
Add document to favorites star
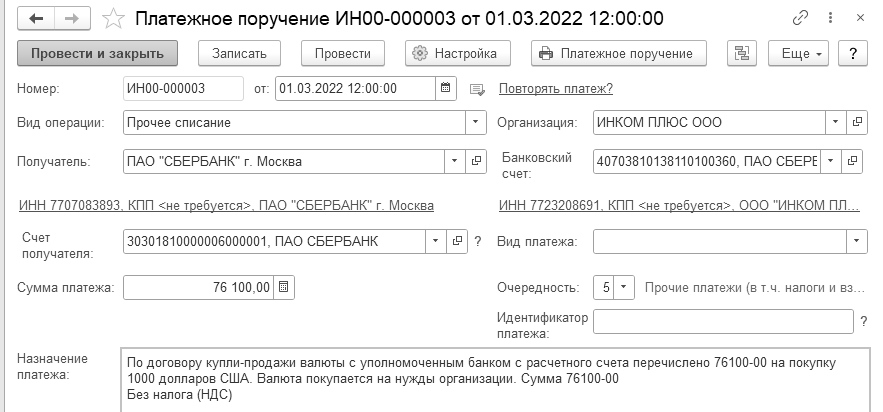(114, 19)
